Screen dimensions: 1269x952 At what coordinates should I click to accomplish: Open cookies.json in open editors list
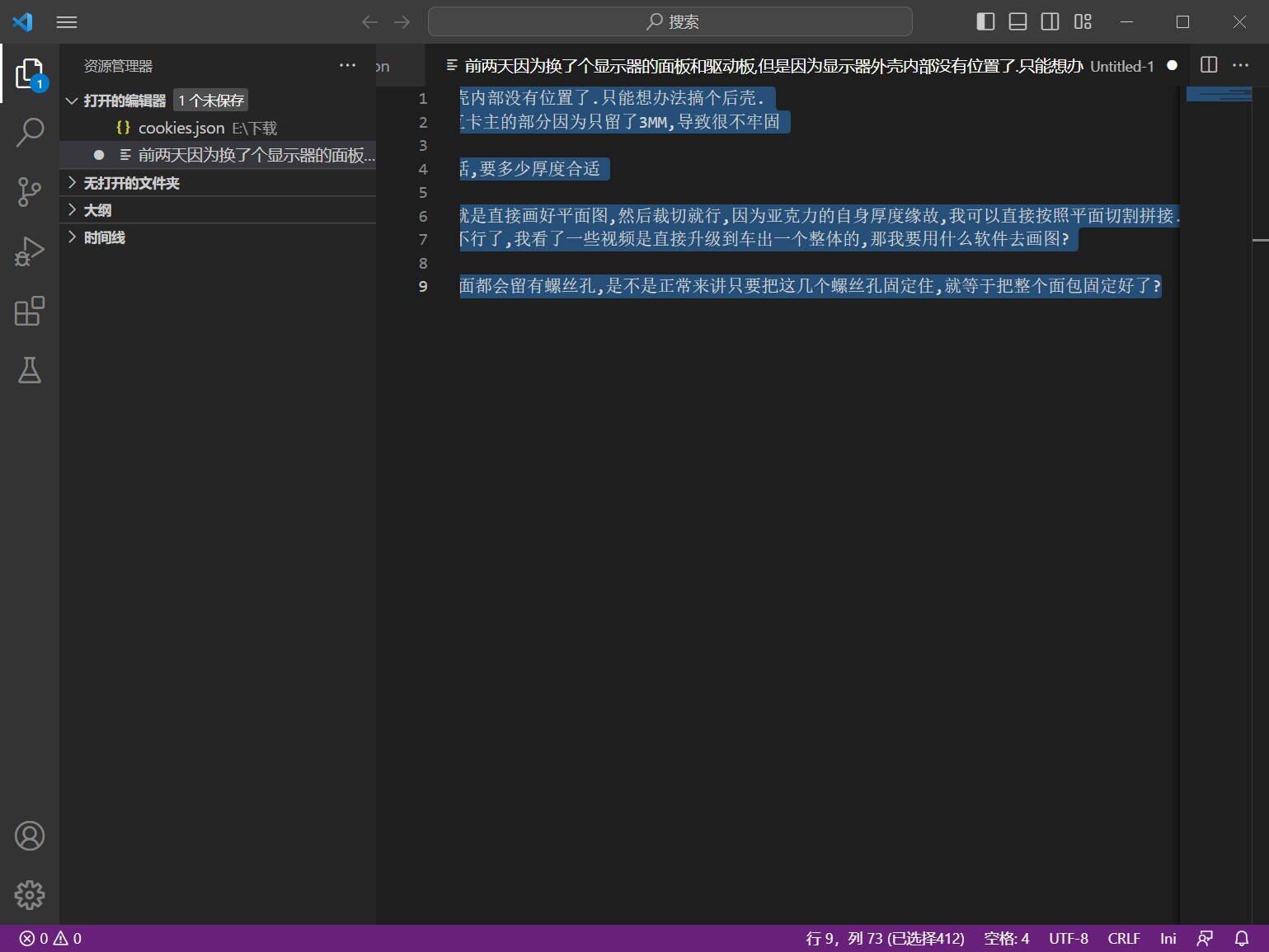point(218,128)
